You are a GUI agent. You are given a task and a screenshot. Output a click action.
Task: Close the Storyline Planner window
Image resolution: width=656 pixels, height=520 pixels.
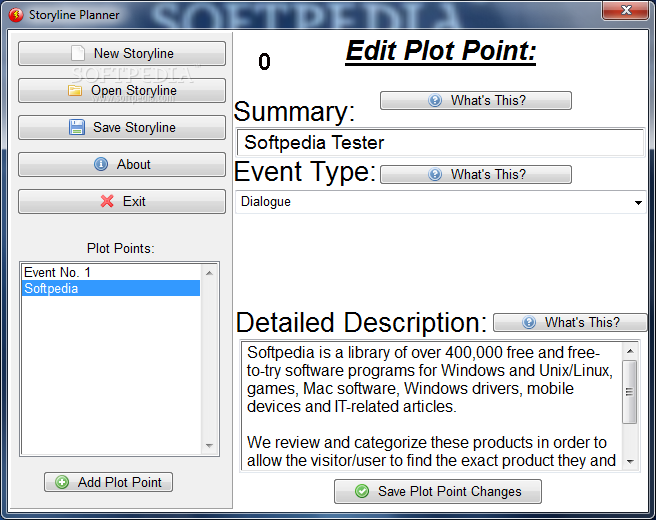pos(625,10)
